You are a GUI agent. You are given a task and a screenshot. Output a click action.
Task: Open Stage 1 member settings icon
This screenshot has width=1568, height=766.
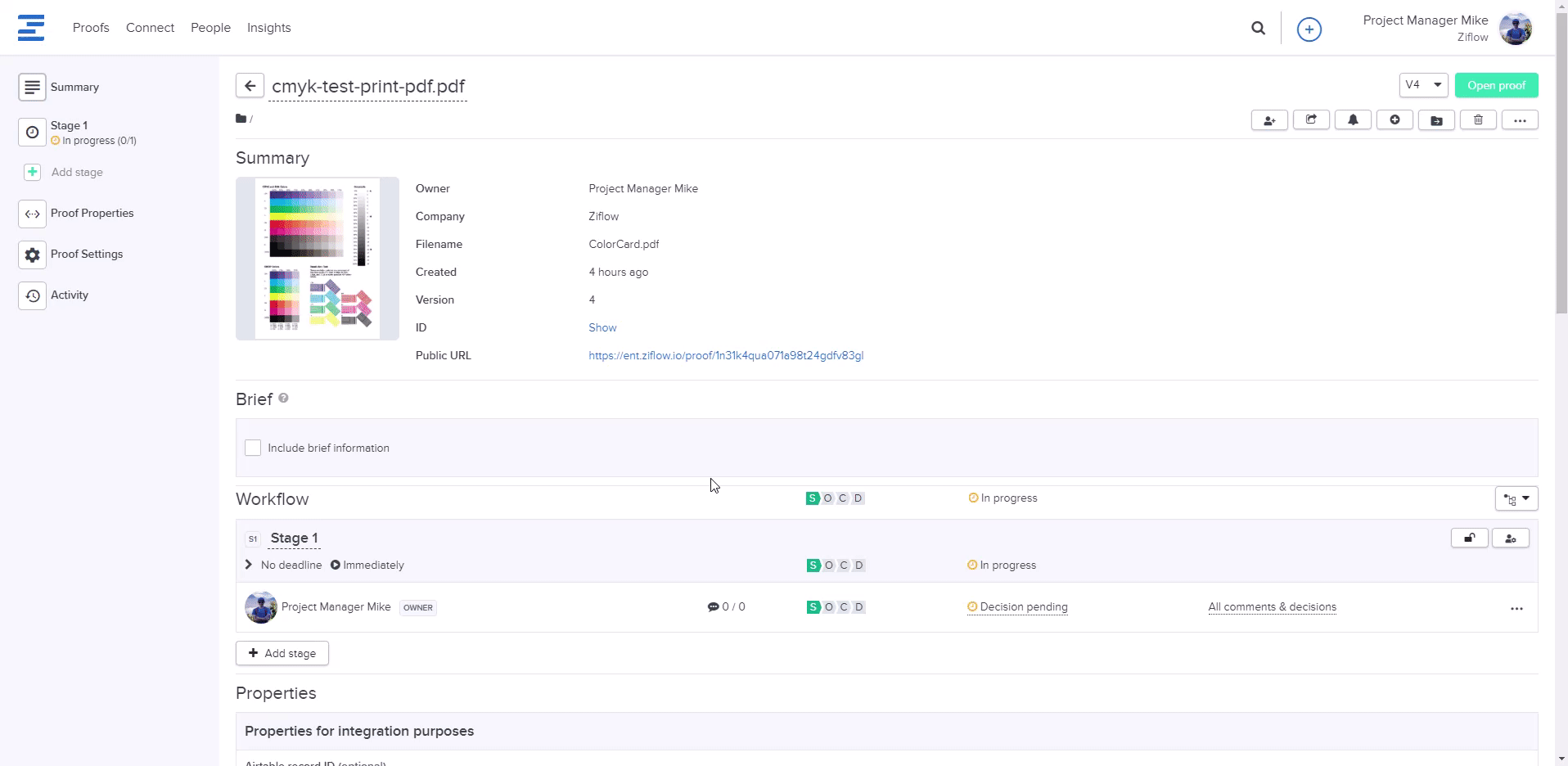[x=1511, y=538]
